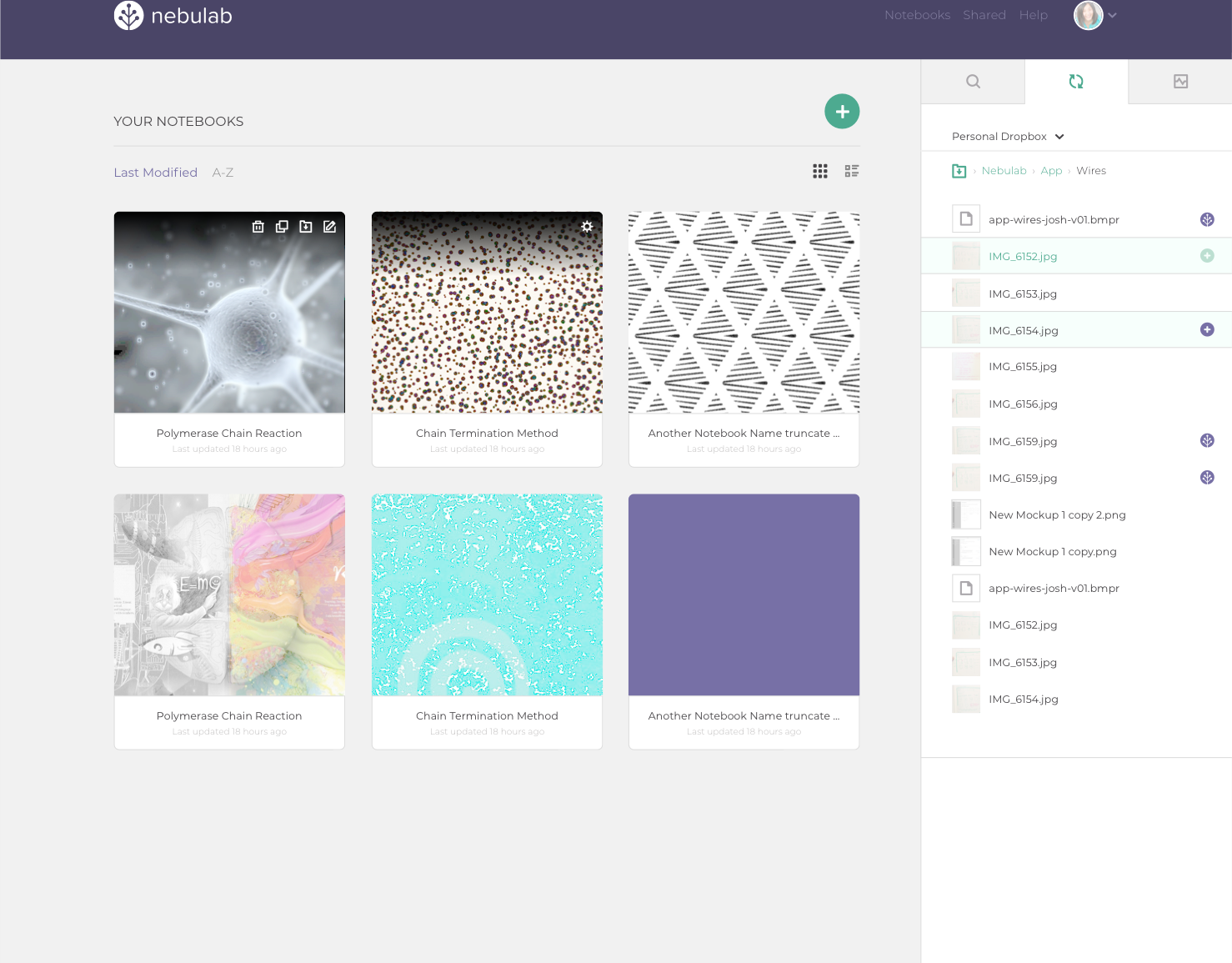Click the YOUR NOTEBOOKS heading

pyautogui.click(x=178, y=122)
